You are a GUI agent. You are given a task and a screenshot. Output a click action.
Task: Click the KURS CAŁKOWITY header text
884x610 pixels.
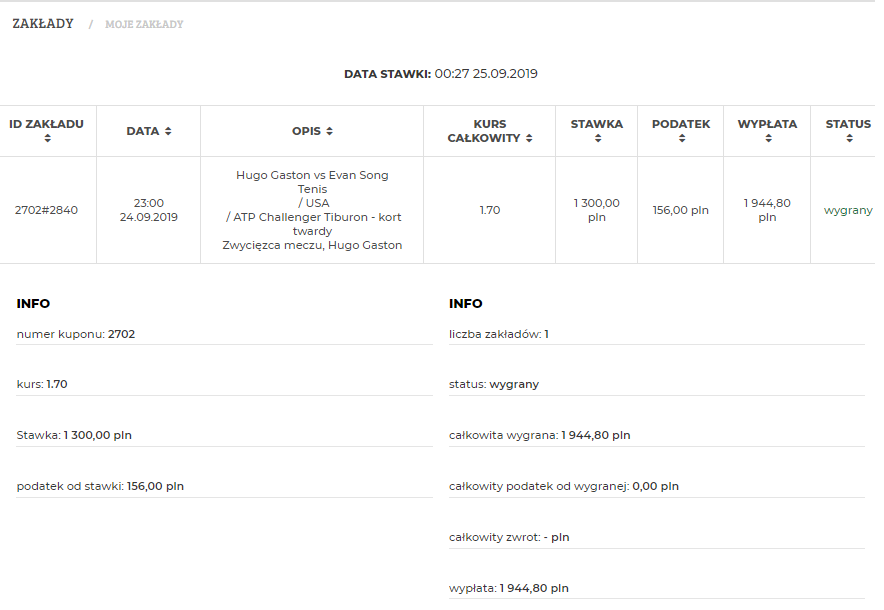(x=484, y=131)
